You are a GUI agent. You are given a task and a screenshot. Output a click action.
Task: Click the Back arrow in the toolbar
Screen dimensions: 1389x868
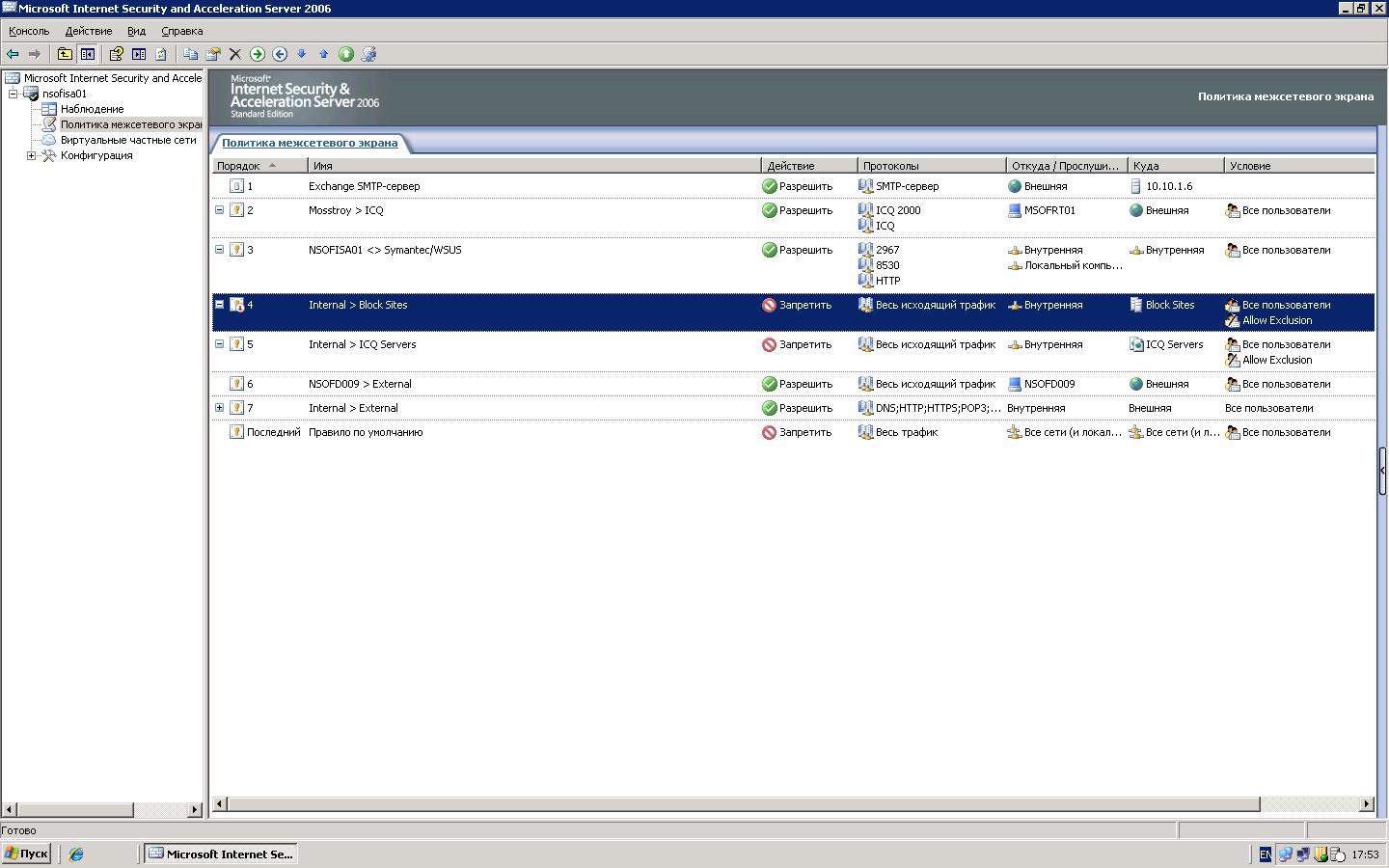point(13,54)
